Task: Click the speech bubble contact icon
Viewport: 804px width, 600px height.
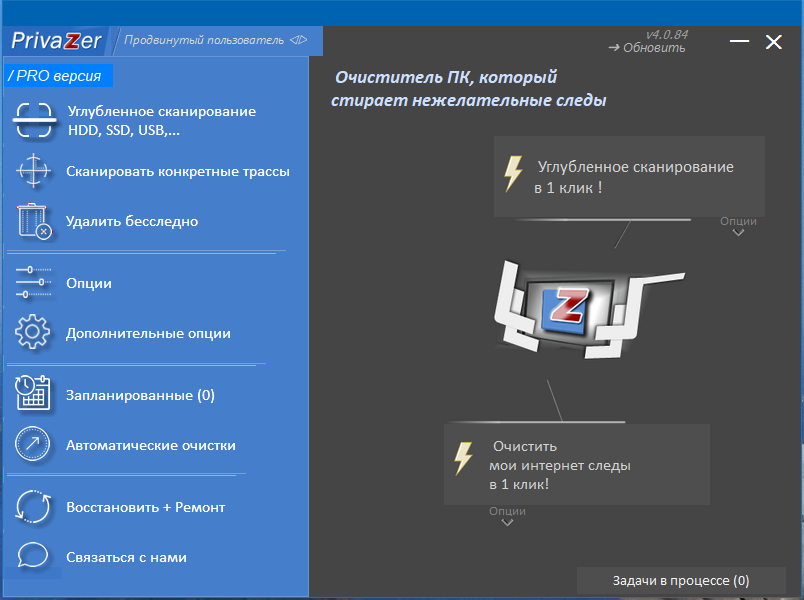Action: tap(33, 556)
